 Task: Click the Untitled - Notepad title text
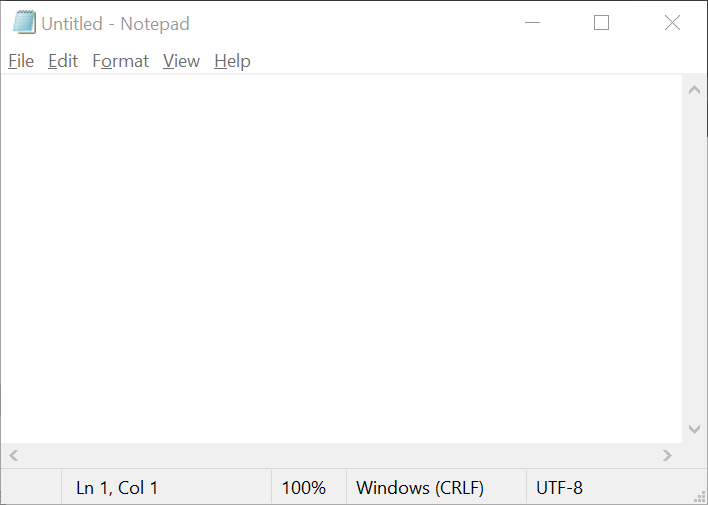(115, 24)
